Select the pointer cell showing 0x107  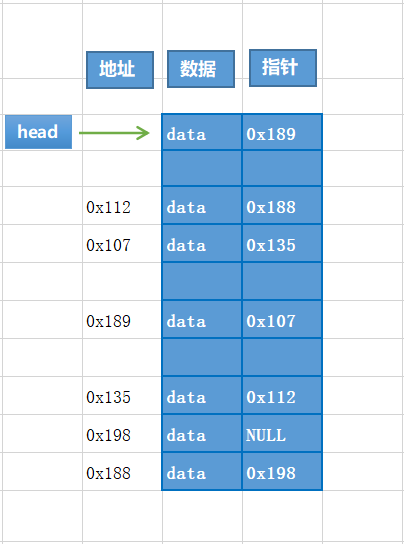coord(282,319)
